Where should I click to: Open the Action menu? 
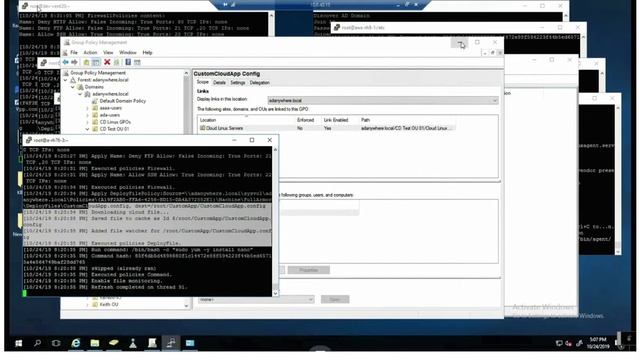tap(90, 53)
